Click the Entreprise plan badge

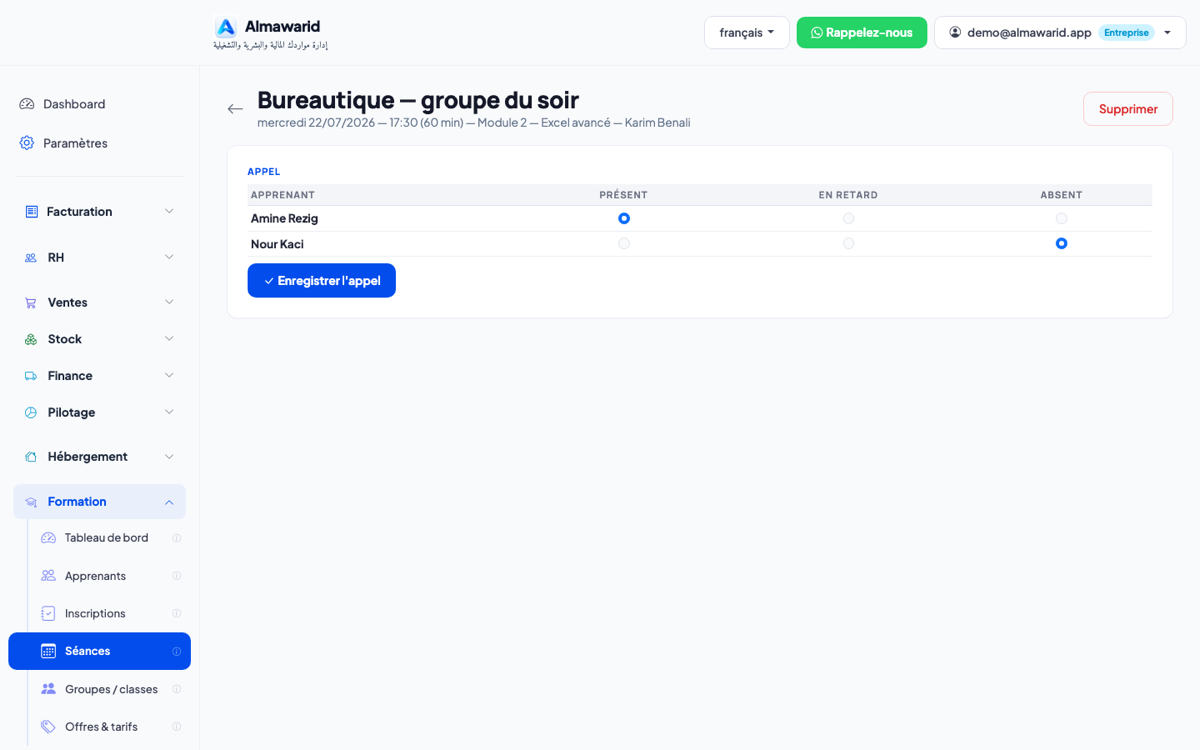[x=1126, y=32]
